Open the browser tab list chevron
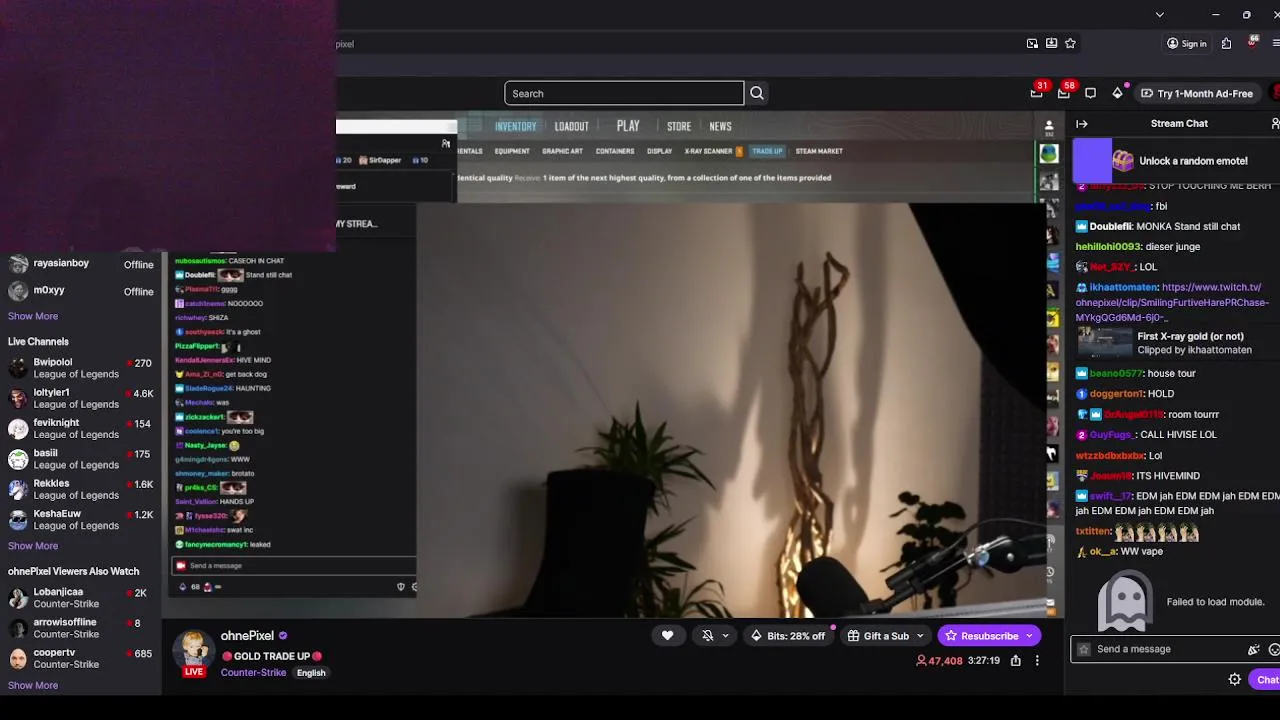The width and height of the screenshot is (1280, 720). (x=1160, y=15)
